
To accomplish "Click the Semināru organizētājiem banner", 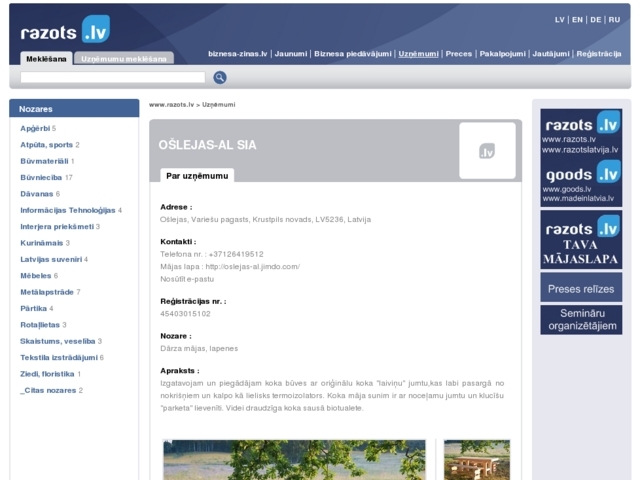I will tap(581, 320).
